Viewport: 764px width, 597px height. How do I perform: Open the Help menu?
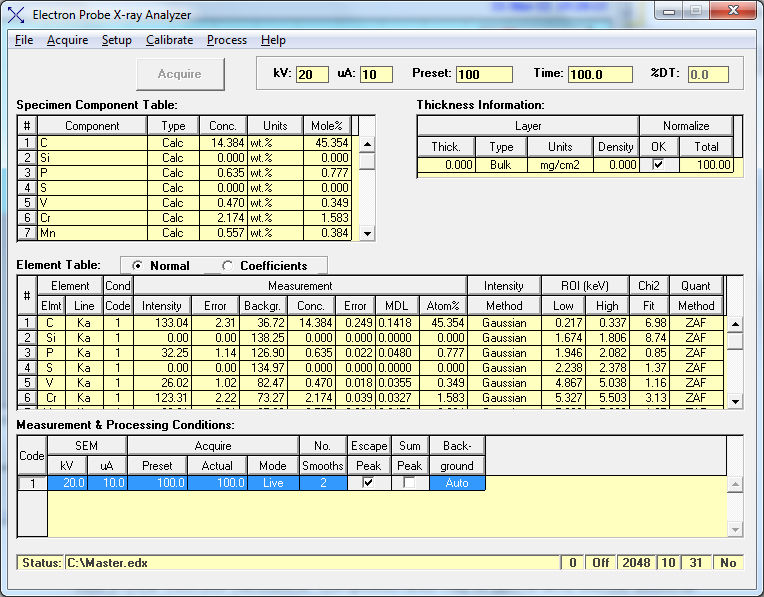point(273,40)
